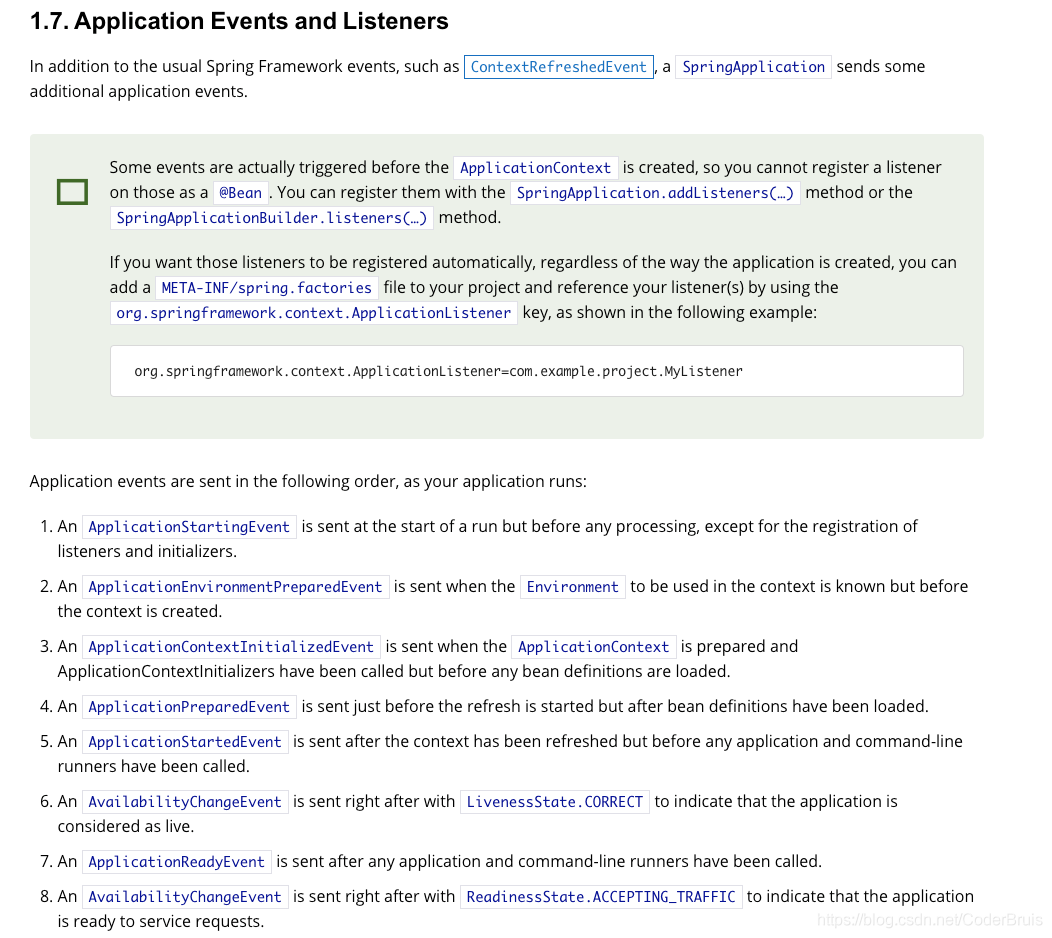Open ApplicationContext link in the note box
Viewport: 1052px width, 938px height.
[x=535, y=168]
